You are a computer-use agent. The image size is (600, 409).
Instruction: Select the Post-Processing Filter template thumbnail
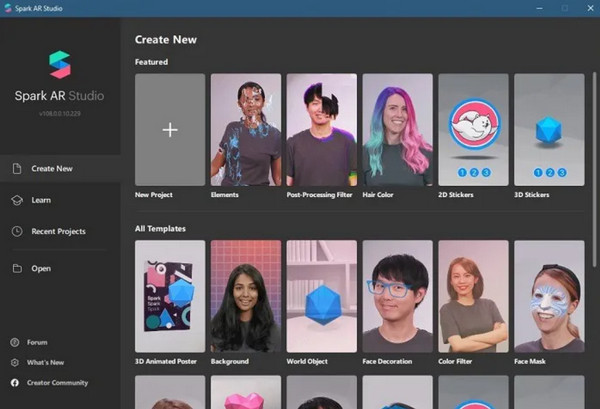pyautogui.click(x=321, y=130)
